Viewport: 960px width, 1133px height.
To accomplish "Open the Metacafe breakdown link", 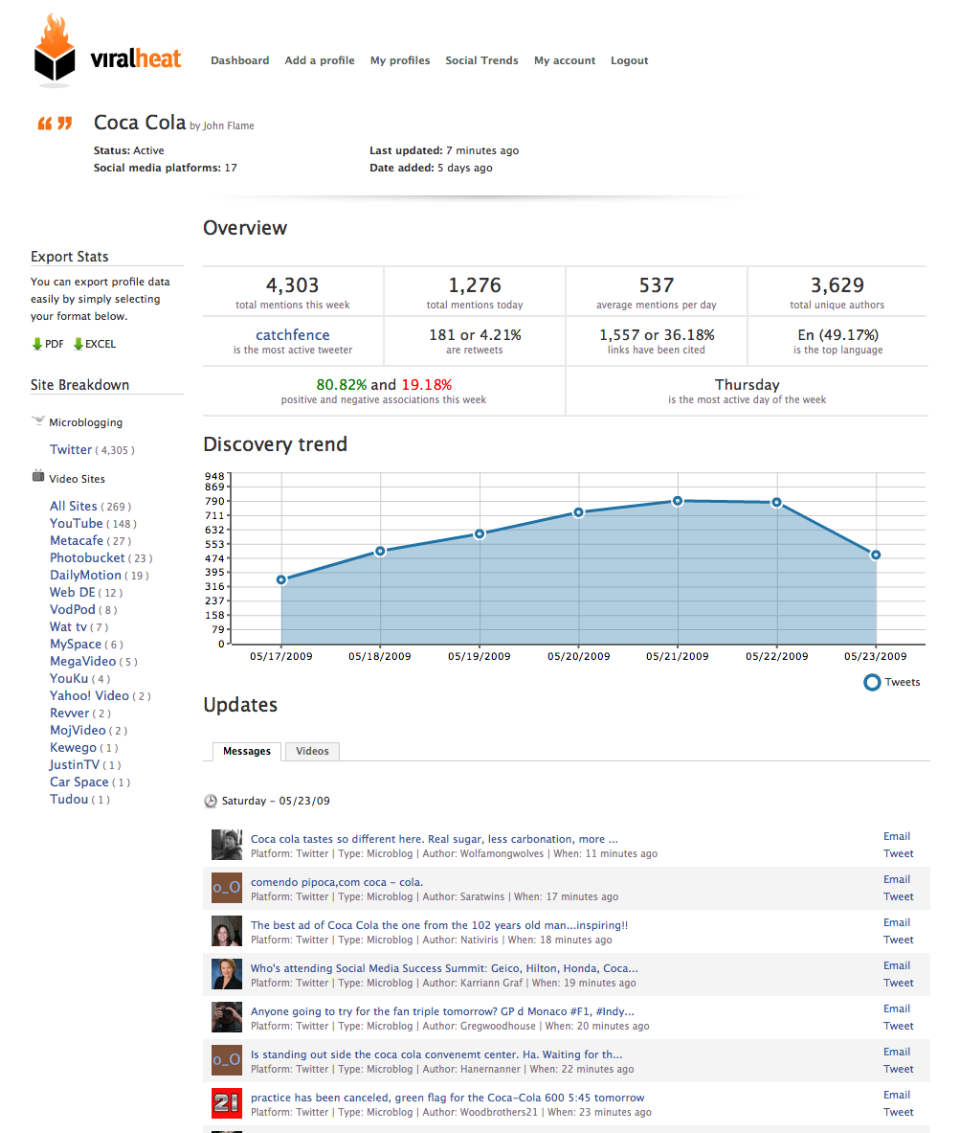I will [77, 540].
